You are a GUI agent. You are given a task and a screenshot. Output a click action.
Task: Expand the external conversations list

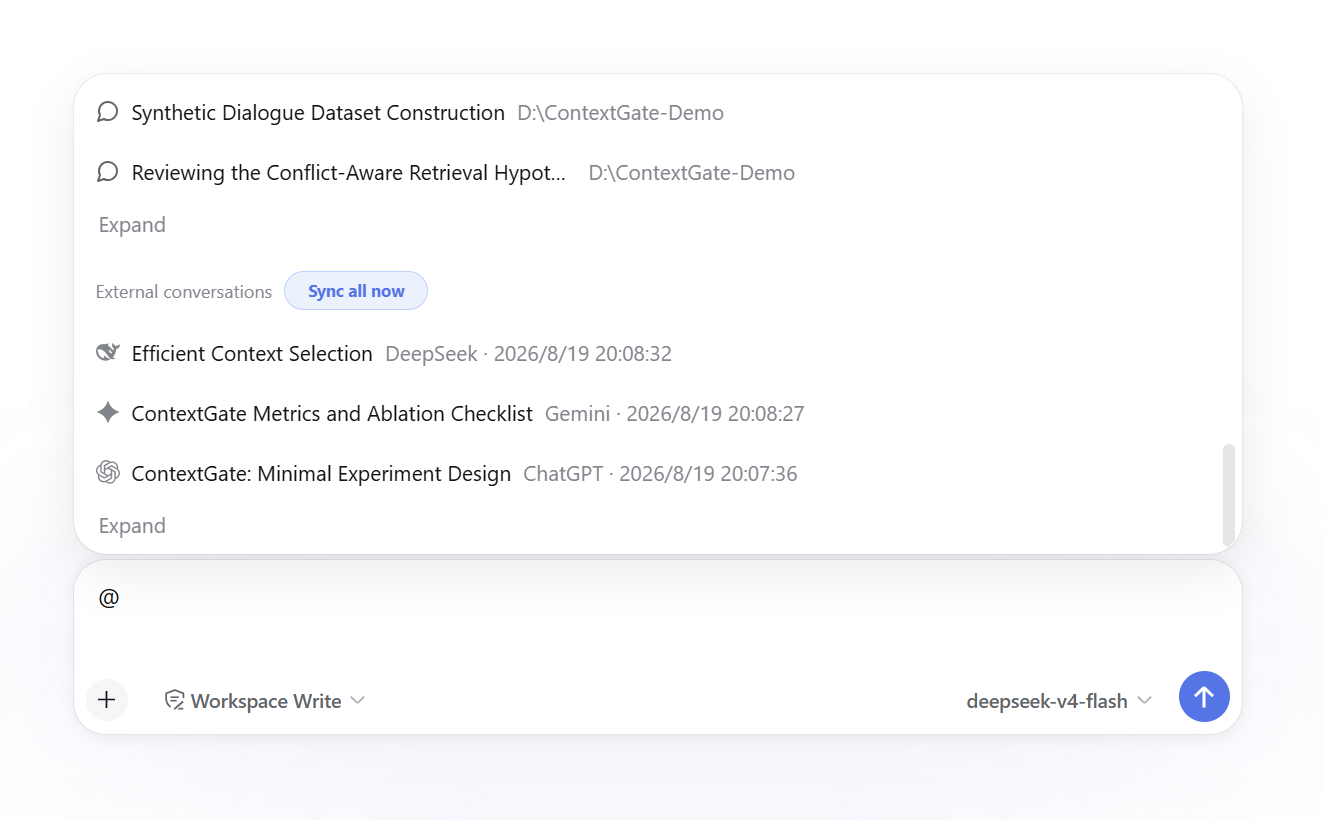click(x=132, y=525)
